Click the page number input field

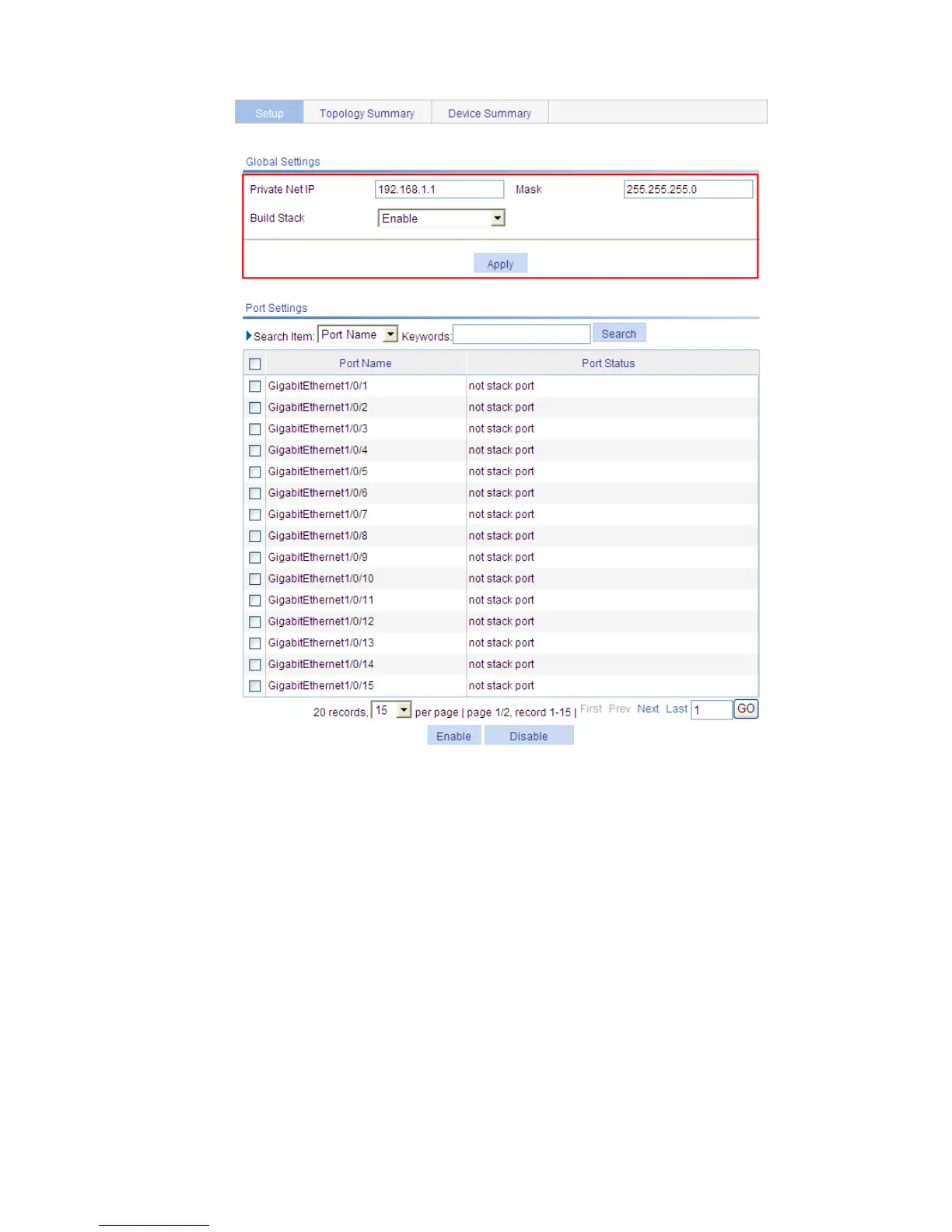click(x=712, y=709)
